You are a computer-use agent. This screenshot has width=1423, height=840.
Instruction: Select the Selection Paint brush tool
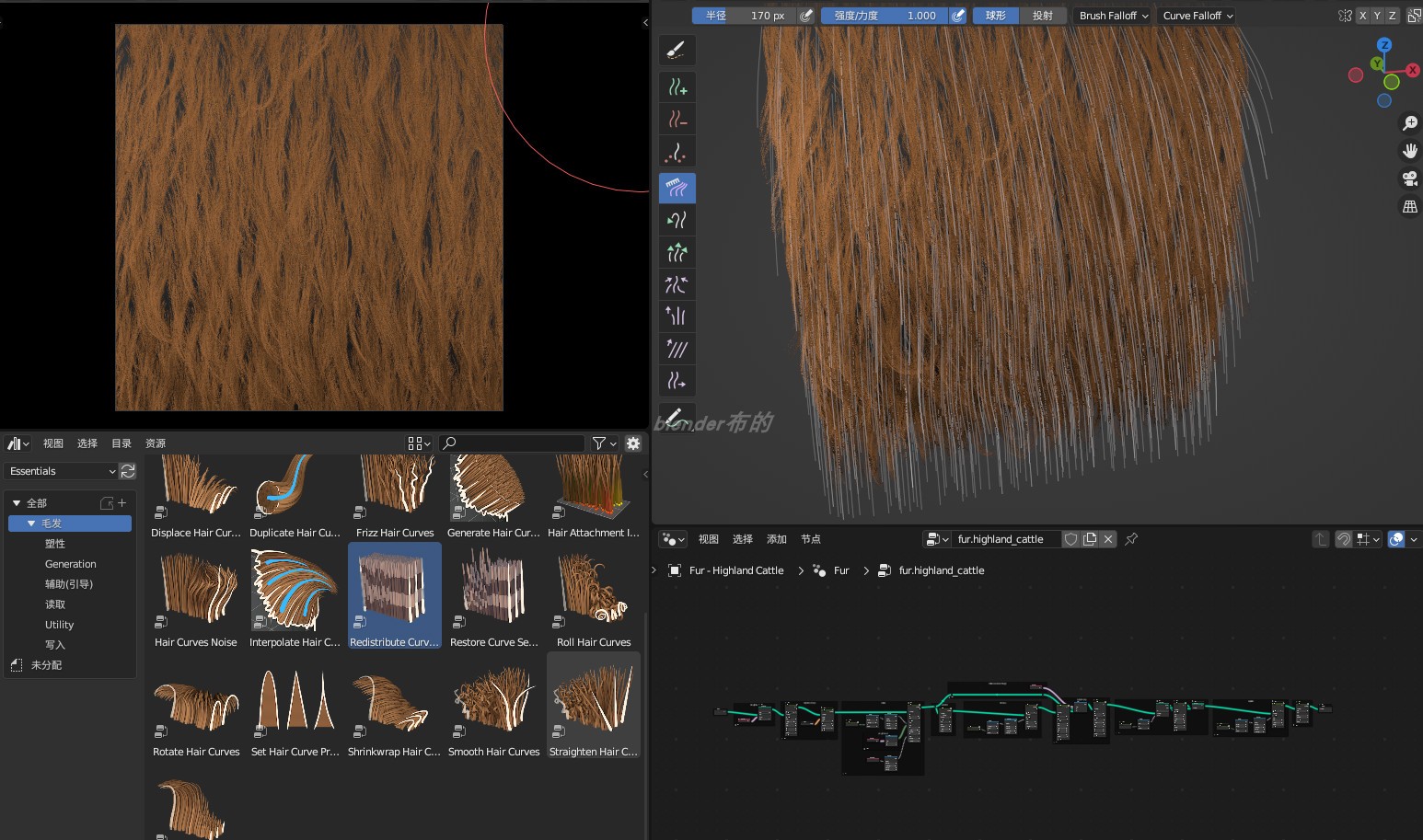coord(677,50)
